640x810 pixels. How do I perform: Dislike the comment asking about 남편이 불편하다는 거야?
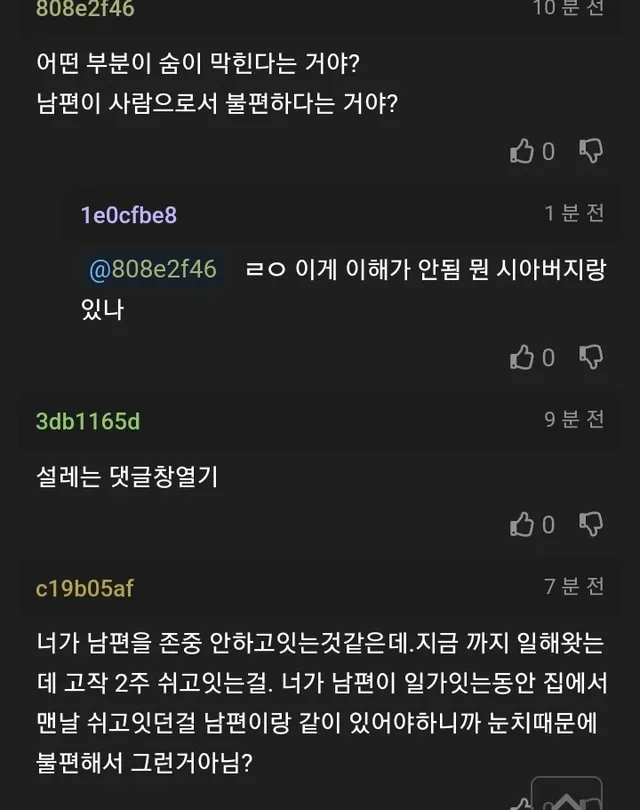(592, 152)
